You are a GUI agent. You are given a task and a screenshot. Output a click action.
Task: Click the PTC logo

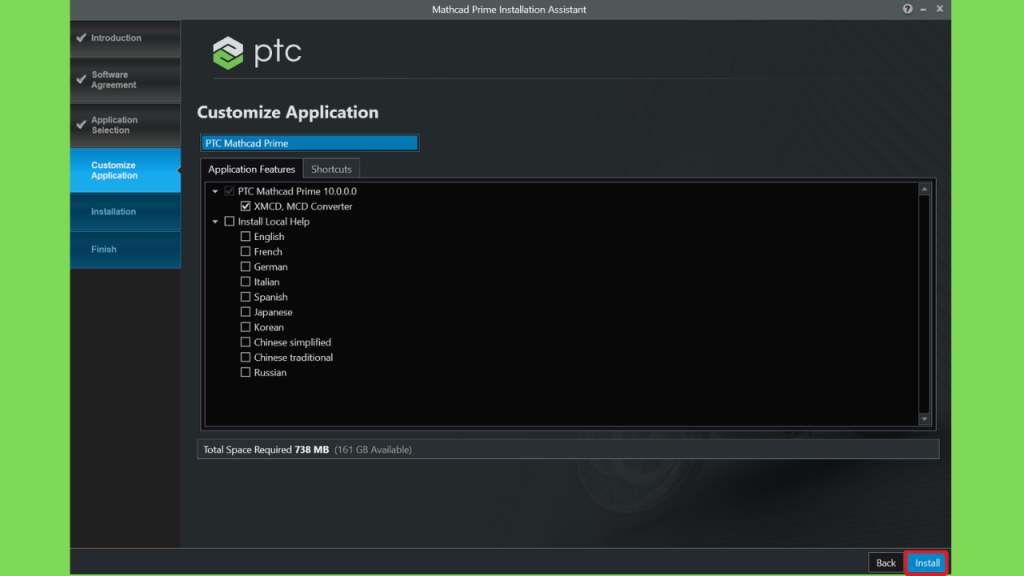coord(258,53)
